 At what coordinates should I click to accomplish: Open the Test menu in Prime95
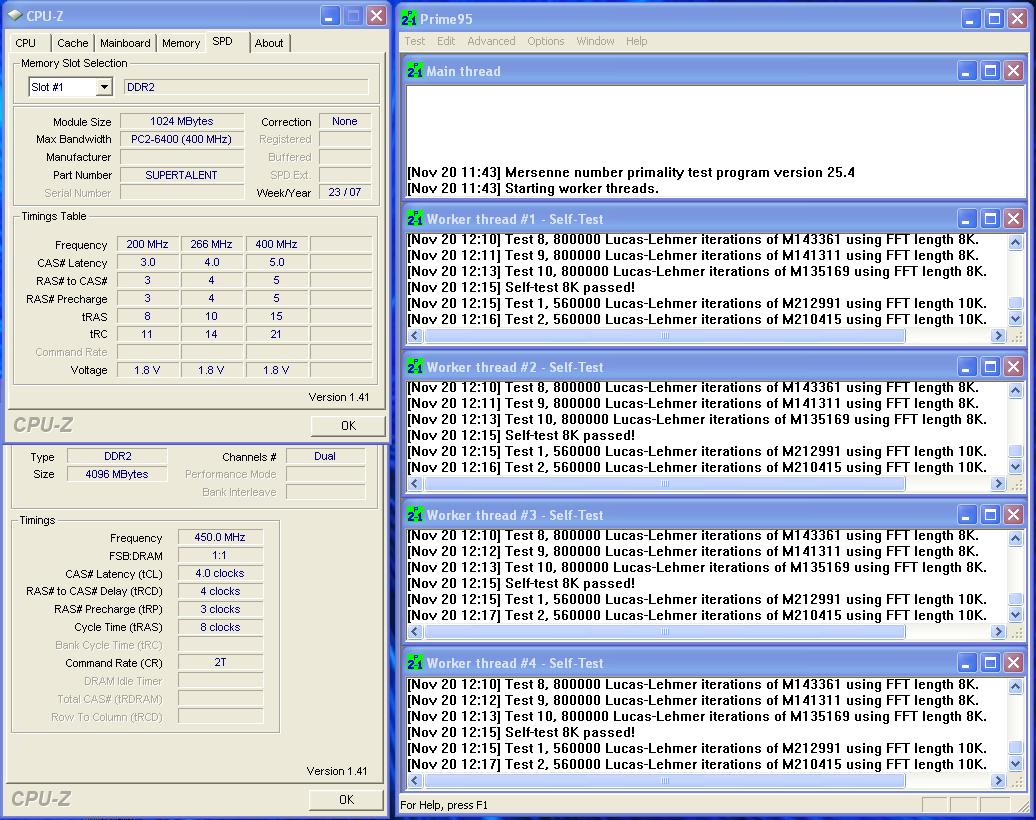[415, 41]
